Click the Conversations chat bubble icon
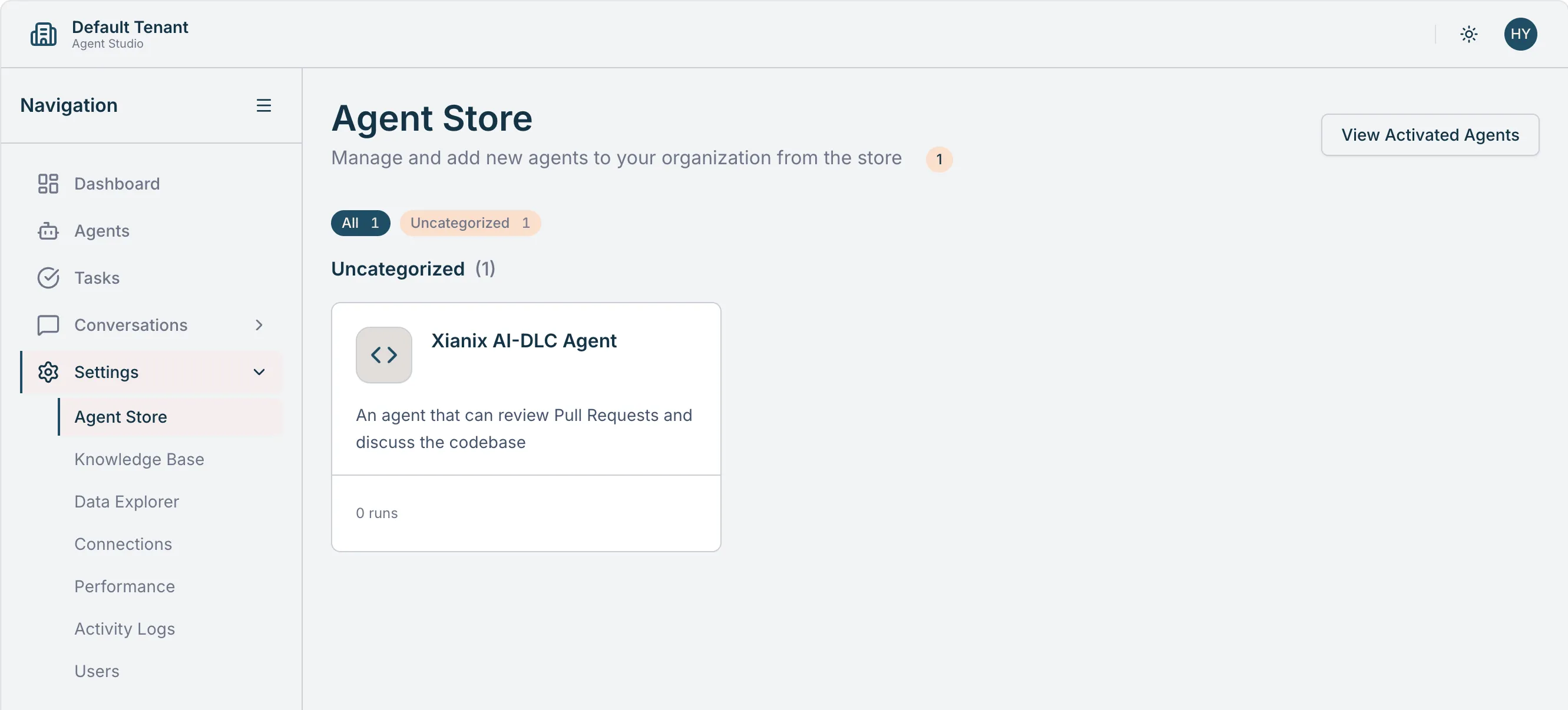 (x=48, y=325)
